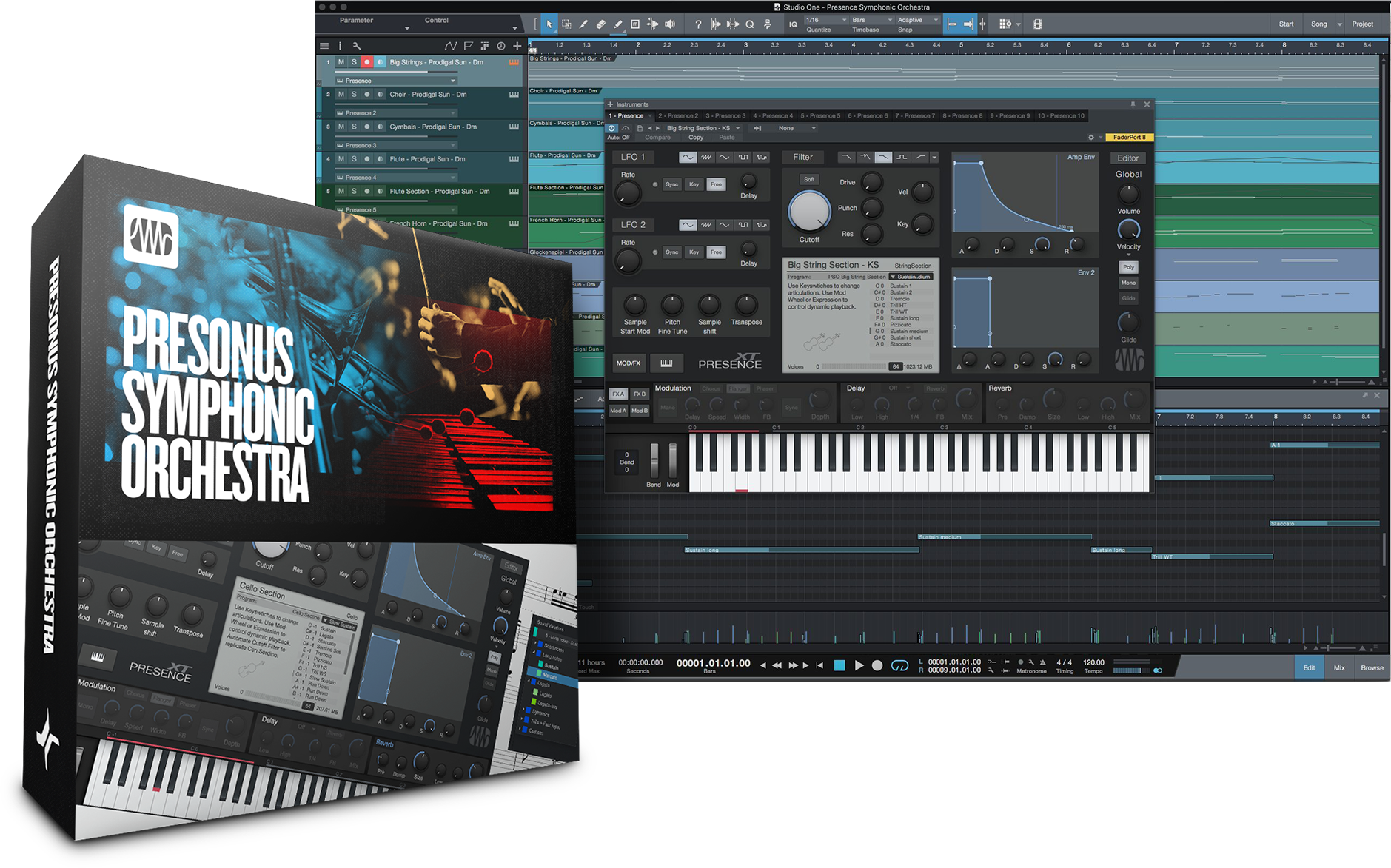Select the Paint tool

(618, 24)
